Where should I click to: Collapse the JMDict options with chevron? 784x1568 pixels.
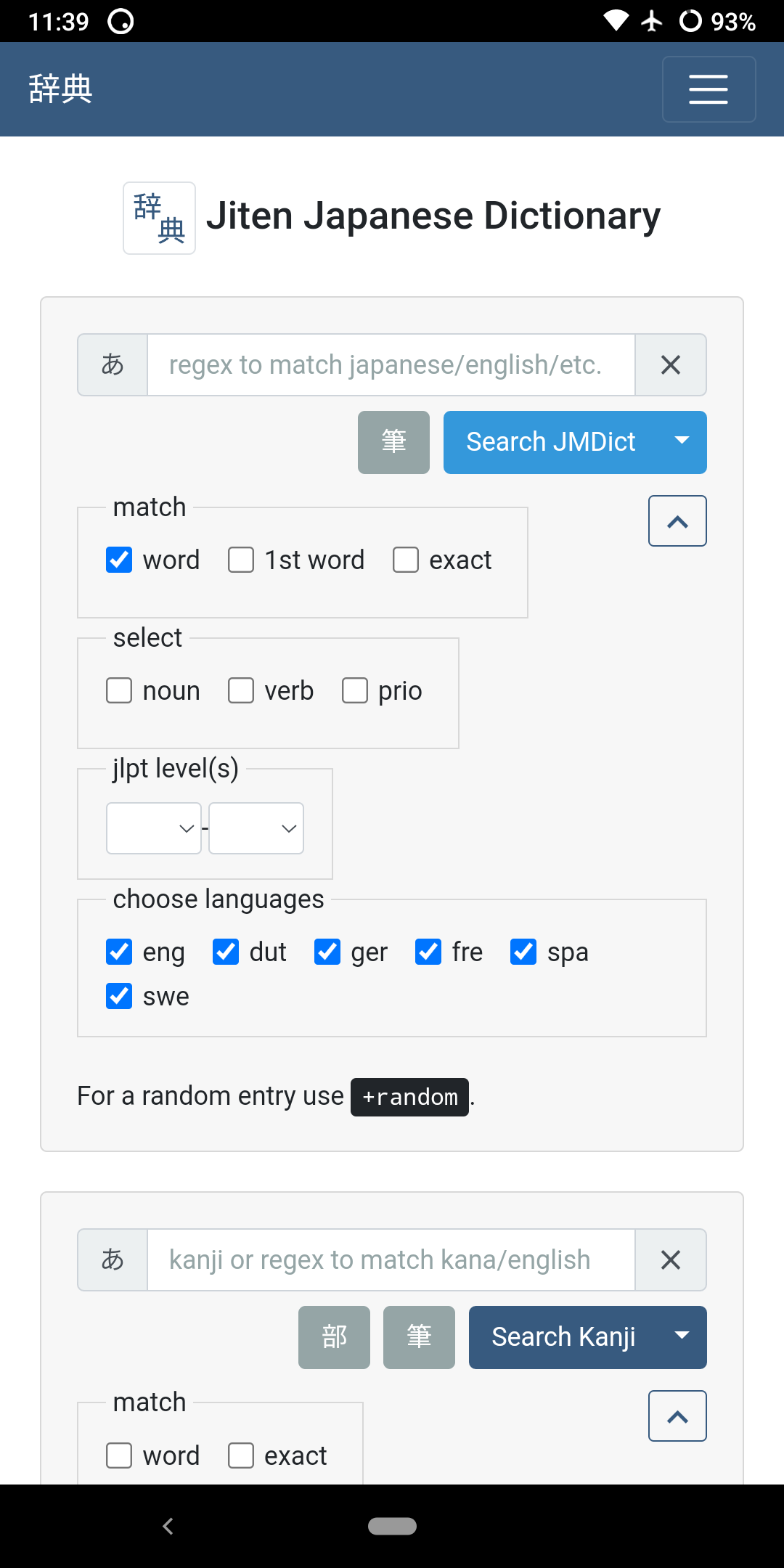tap(677, 521)
